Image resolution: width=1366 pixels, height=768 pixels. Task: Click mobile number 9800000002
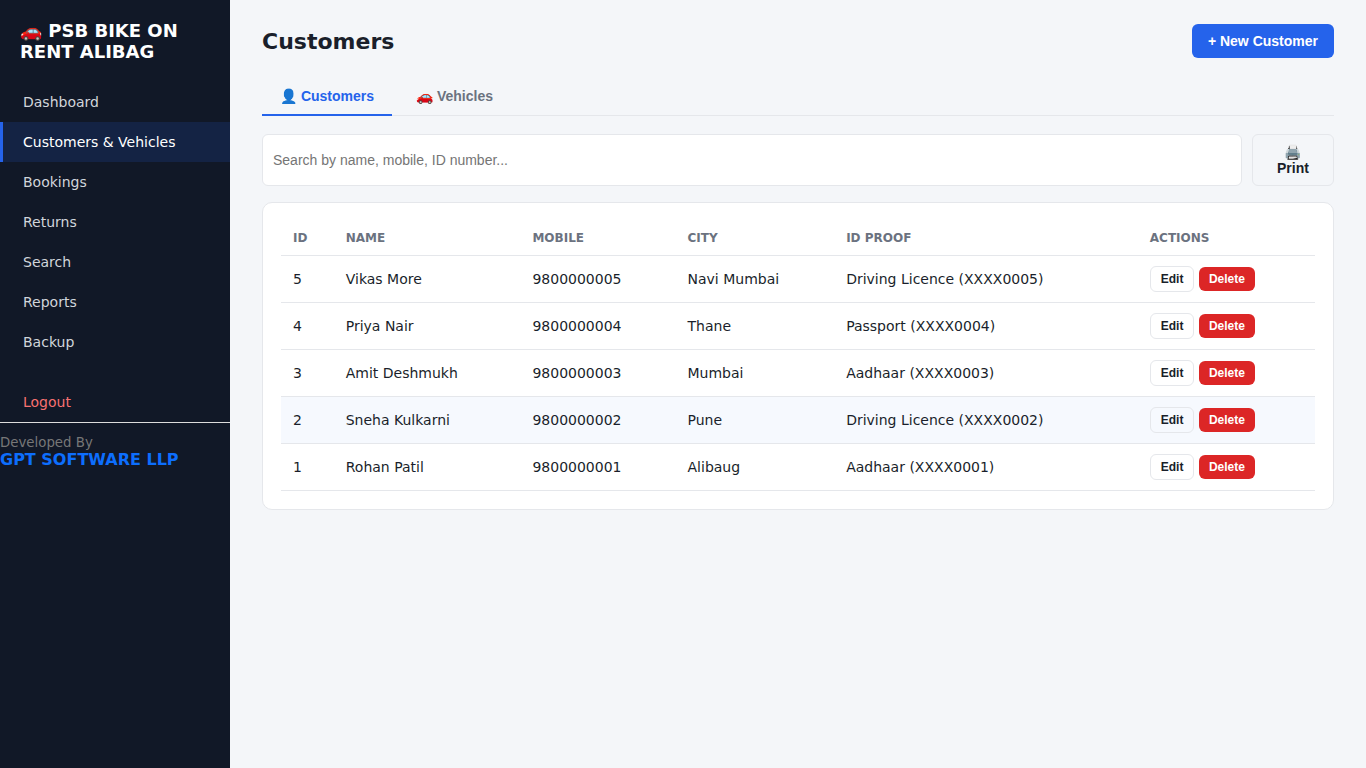coord(577,420)
